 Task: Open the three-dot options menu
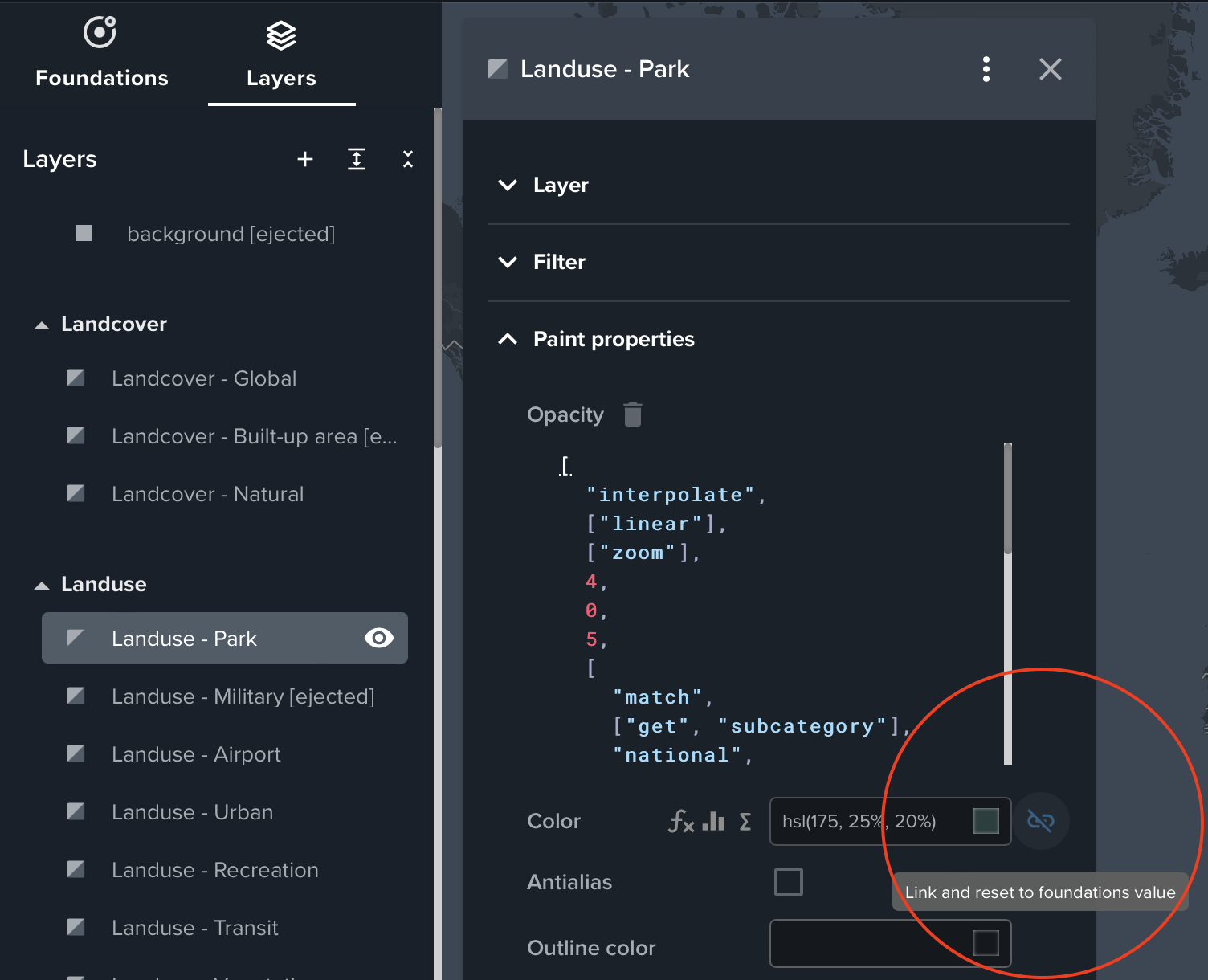(986, 69)
